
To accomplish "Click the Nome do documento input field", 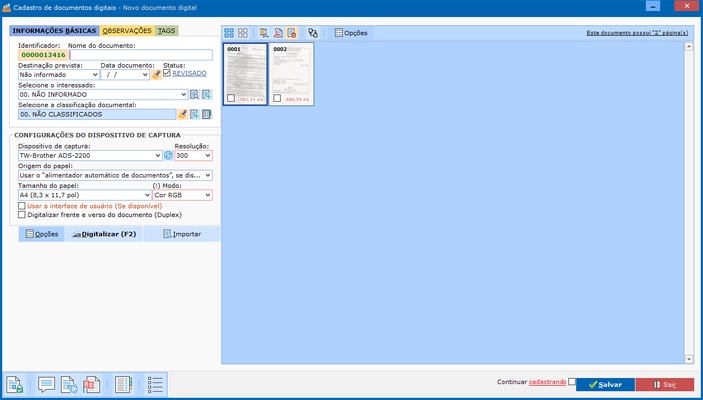I will [140, 55].
